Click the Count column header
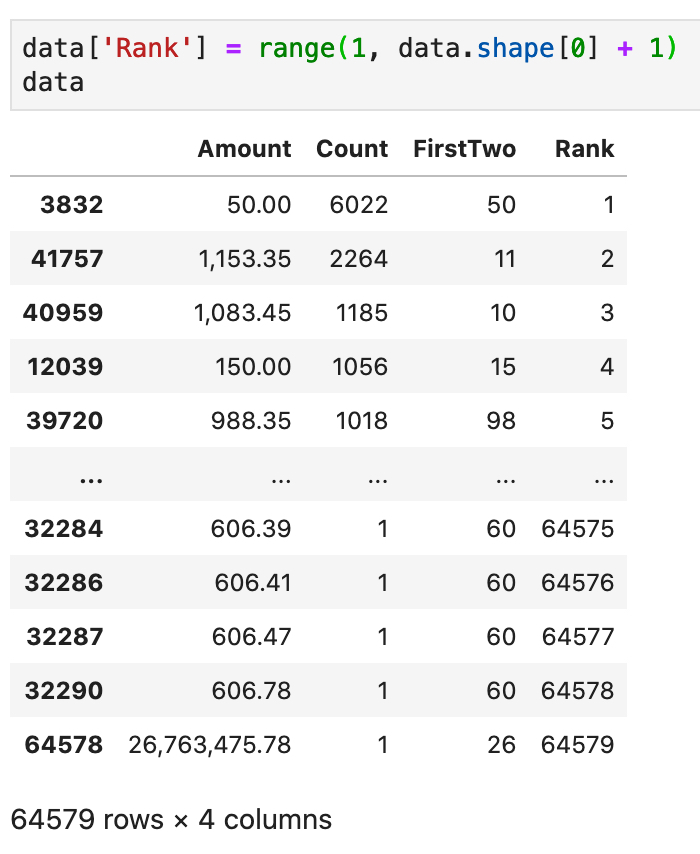The image size is (700, 854). pos(352,149)
